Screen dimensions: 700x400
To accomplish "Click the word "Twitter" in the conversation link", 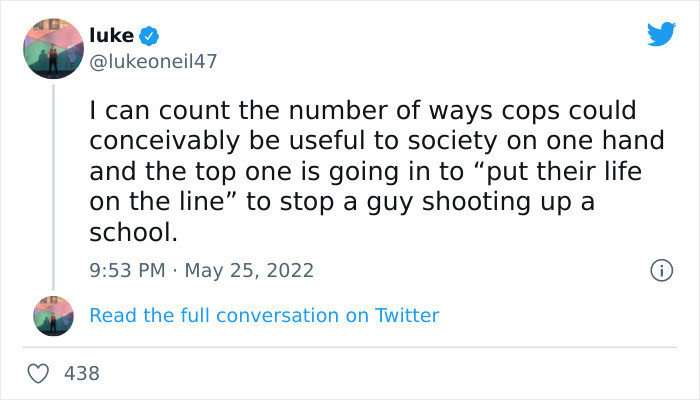I will (x=406, y=315).
